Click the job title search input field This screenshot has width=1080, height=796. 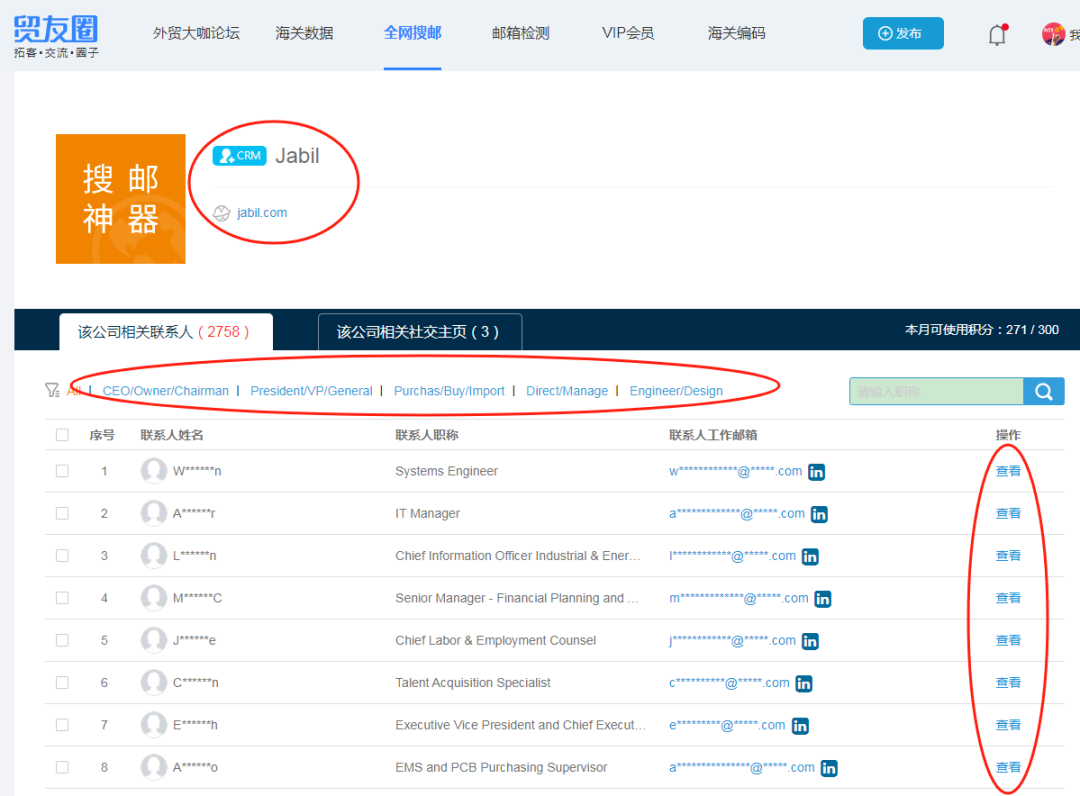935,392
